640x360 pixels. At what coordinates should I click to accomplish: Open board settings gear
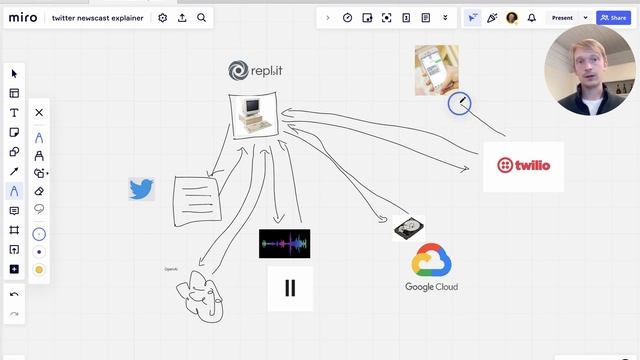pyautogui.click(x=162, y=18)
